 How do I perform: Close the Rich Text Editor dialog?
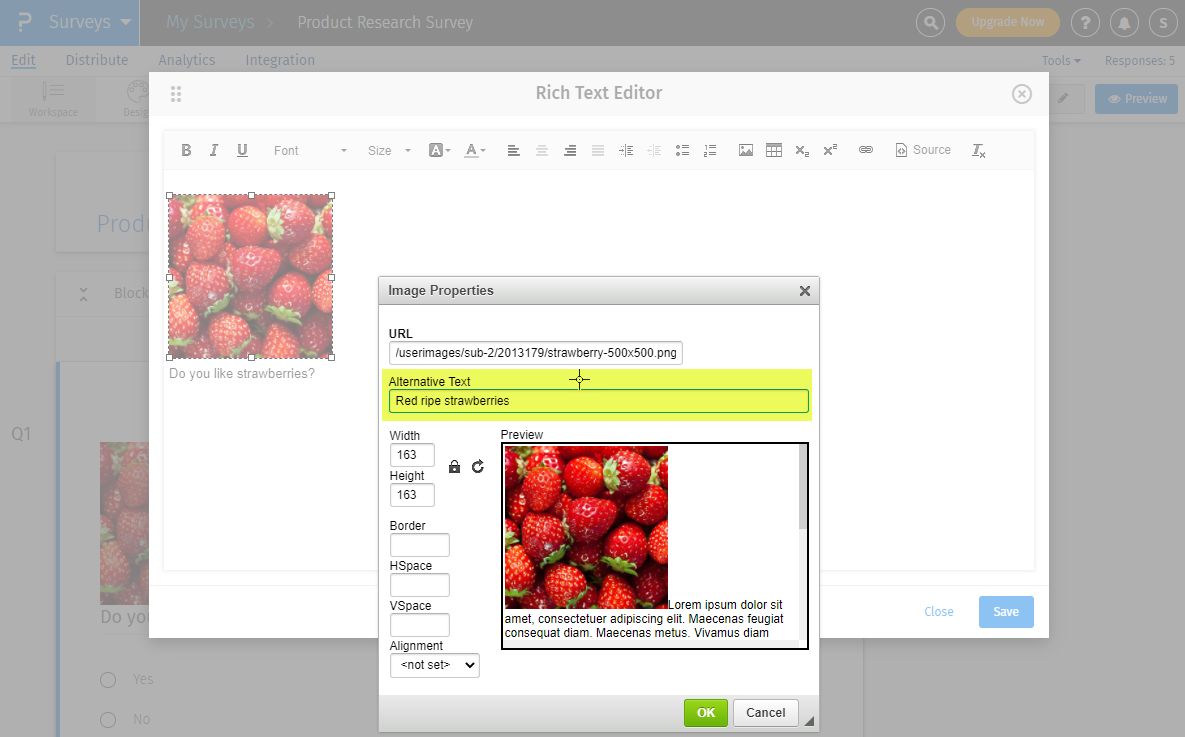(x=1022, y=94)
